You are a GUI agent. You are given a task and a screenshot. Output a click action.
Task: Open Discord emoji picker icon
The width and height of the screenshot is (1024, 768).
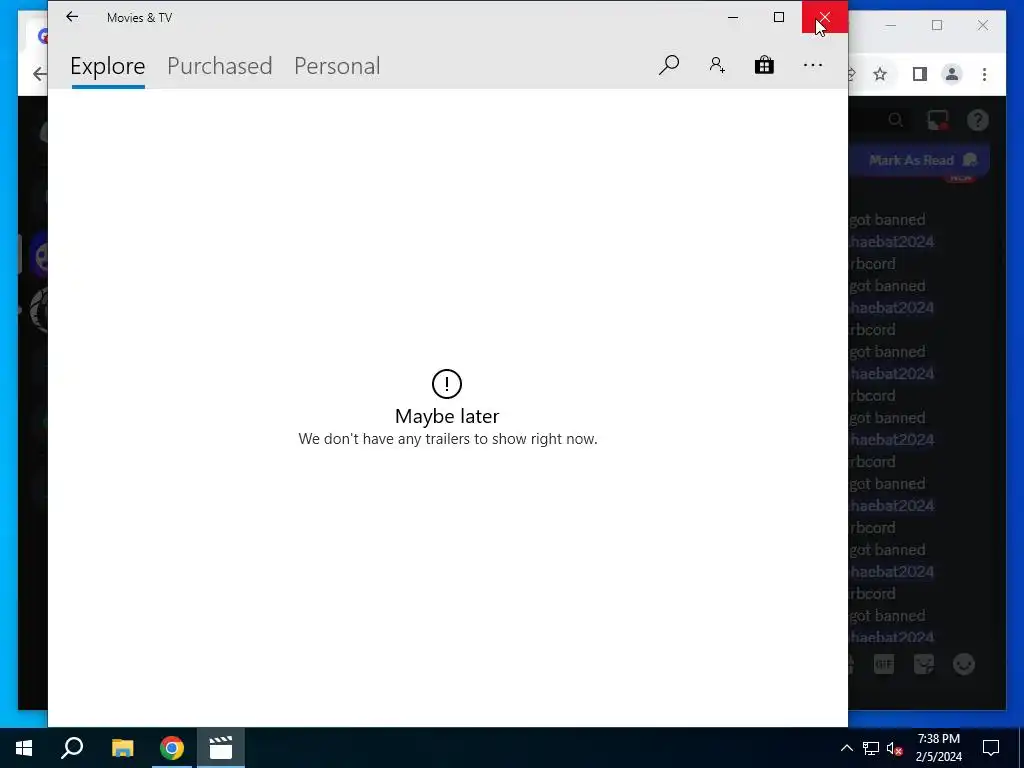pos(964,664)
